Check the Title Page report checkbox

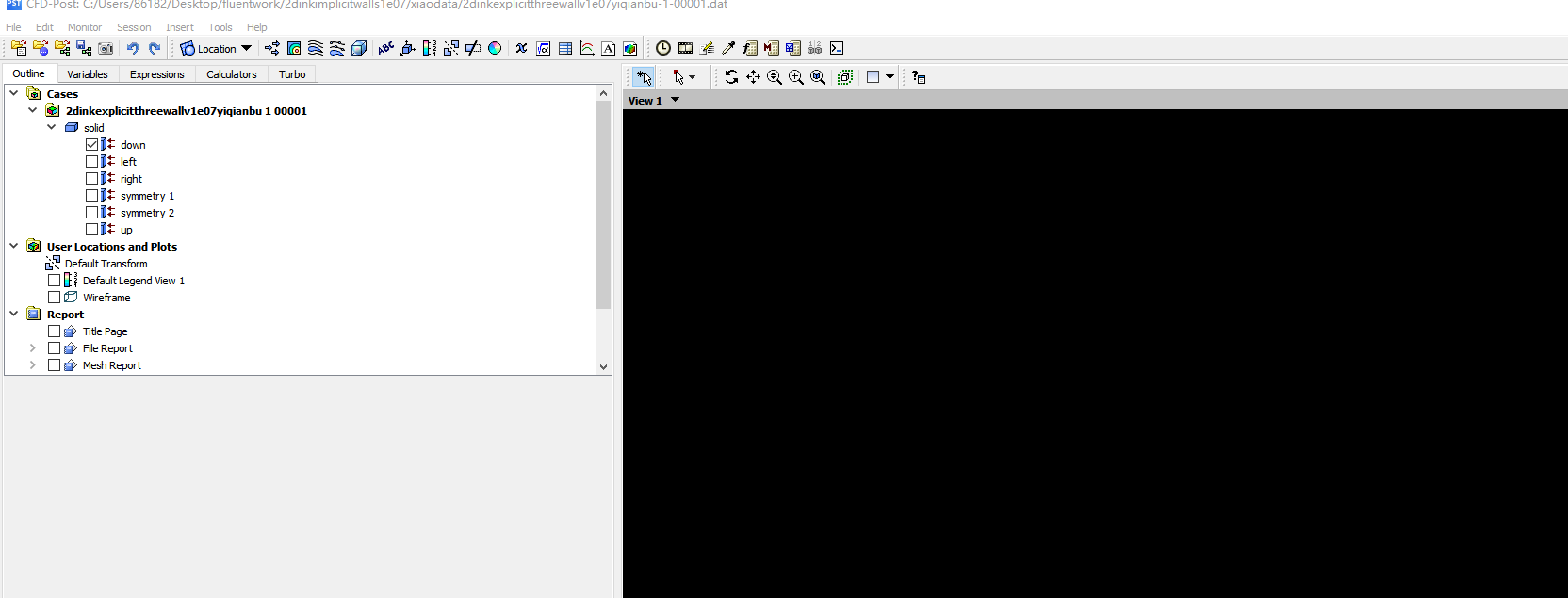55,331
